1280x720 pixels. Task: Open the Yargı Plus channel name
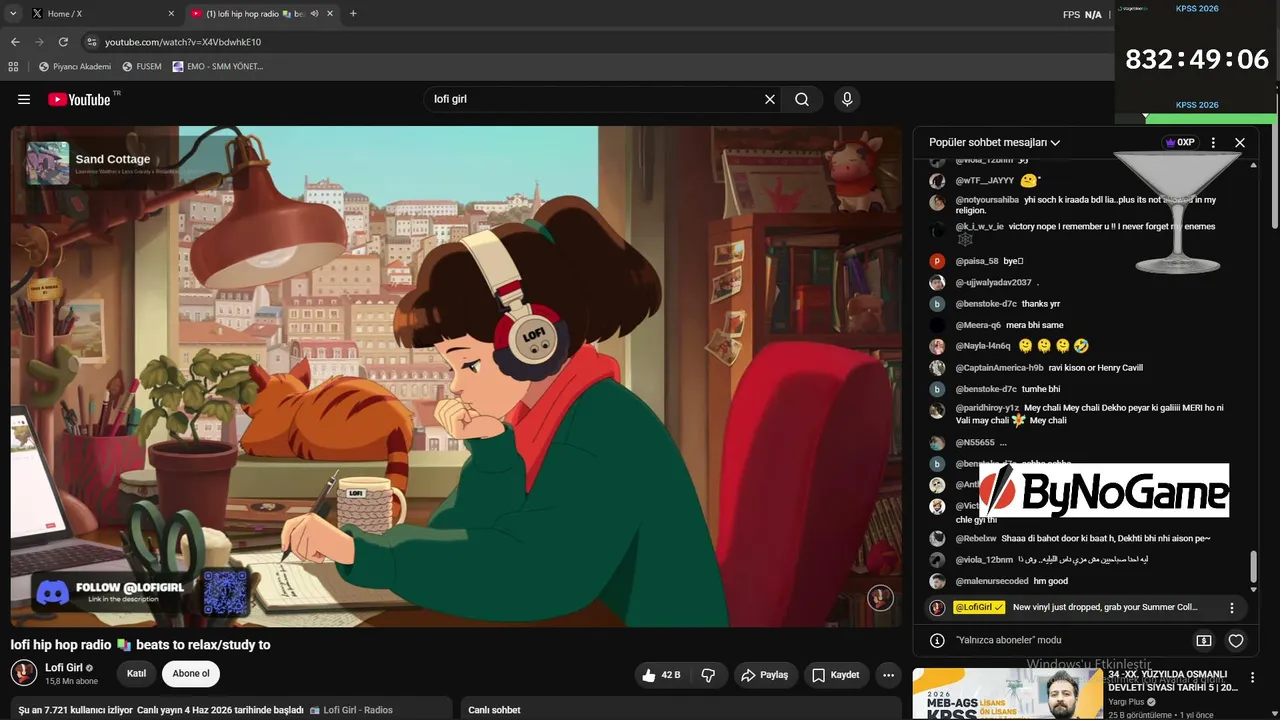coord(1125,702)
